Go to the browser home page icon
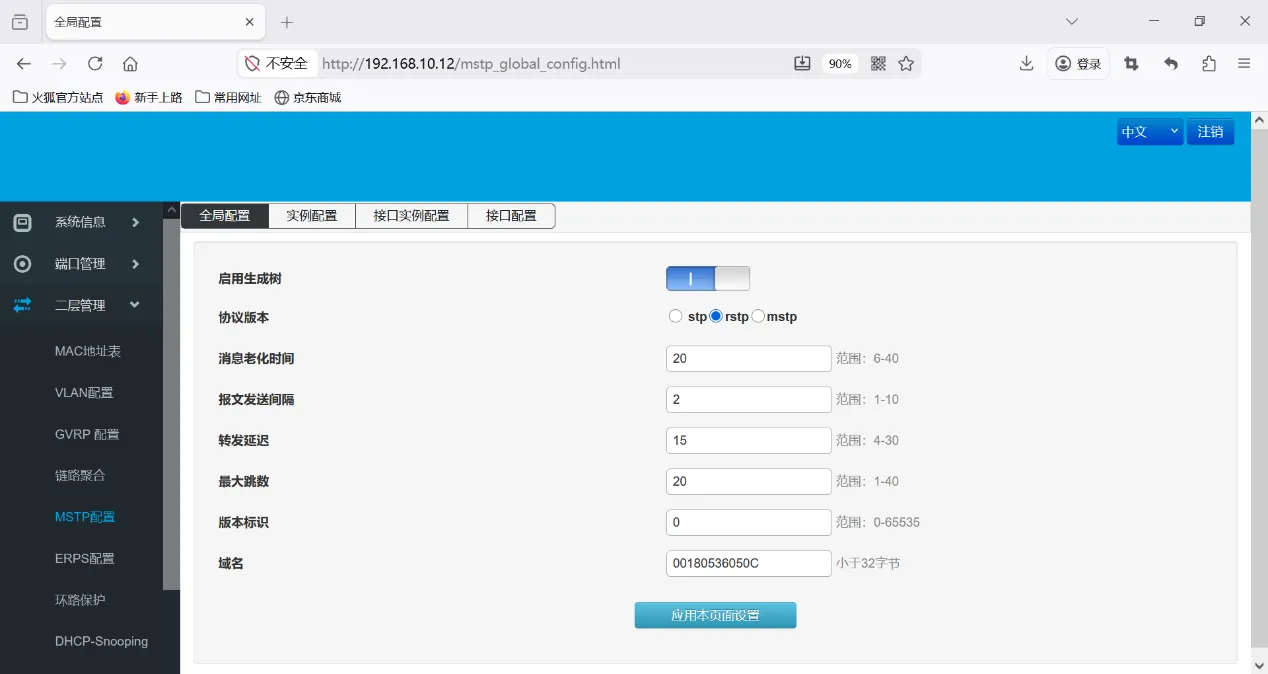 (x=130, y=64)
